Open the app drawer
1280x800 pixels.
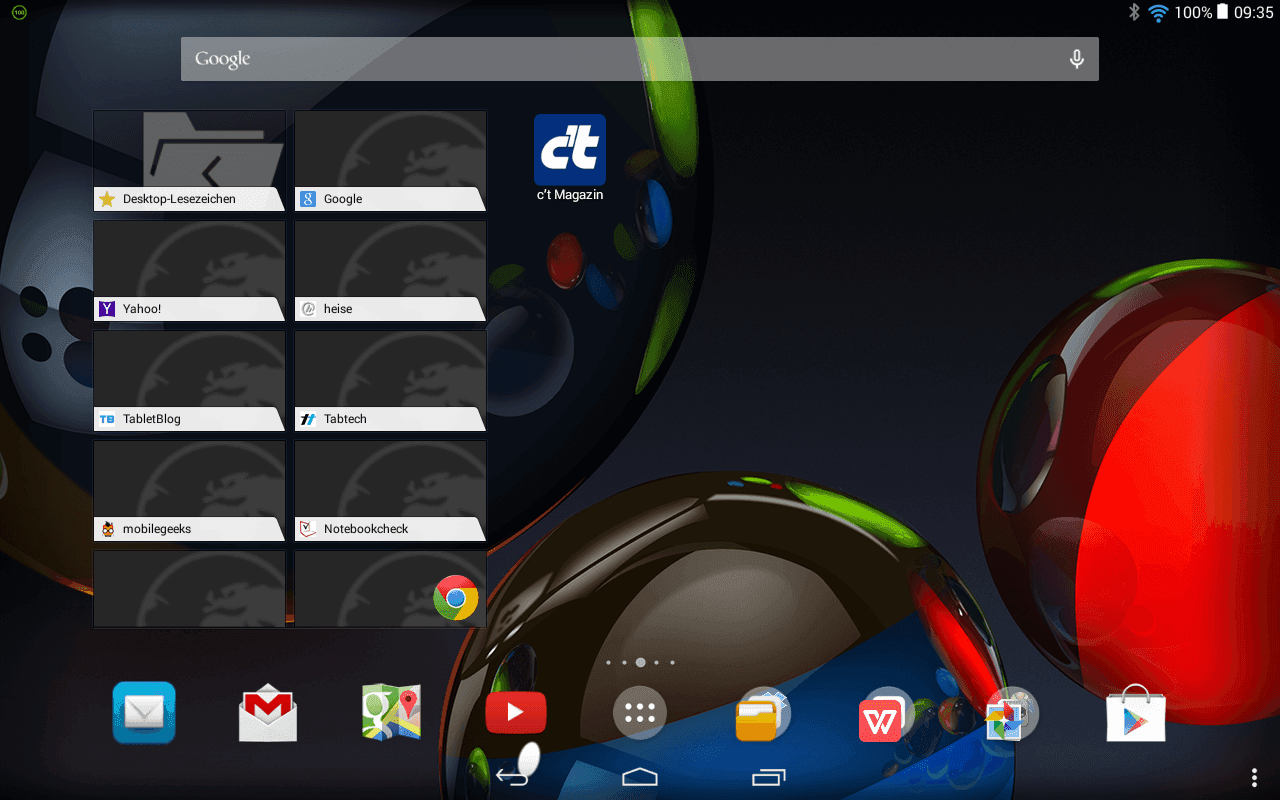click(x=640, y=713)
